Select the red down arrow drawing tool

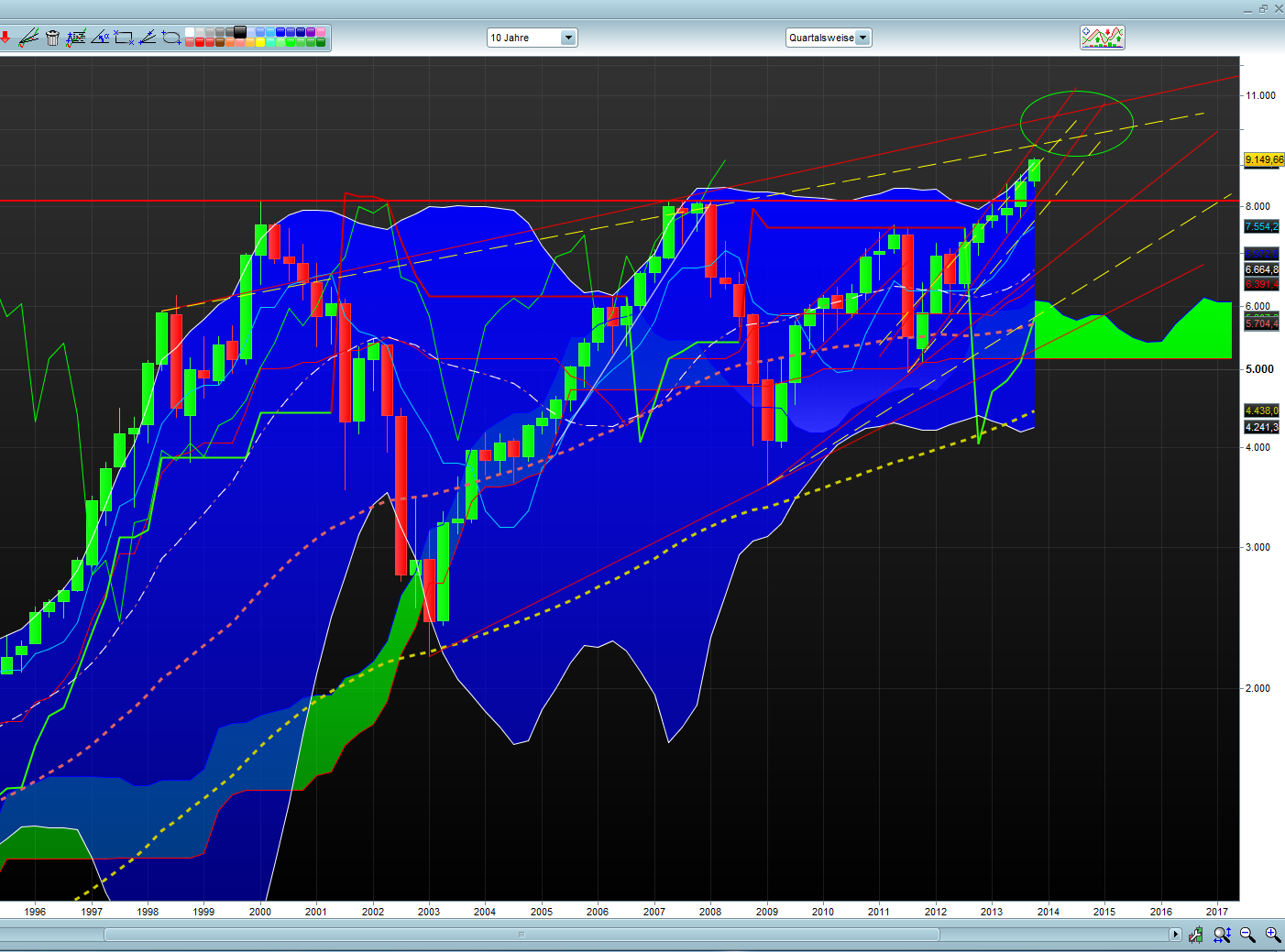click(x=5, y=38)
